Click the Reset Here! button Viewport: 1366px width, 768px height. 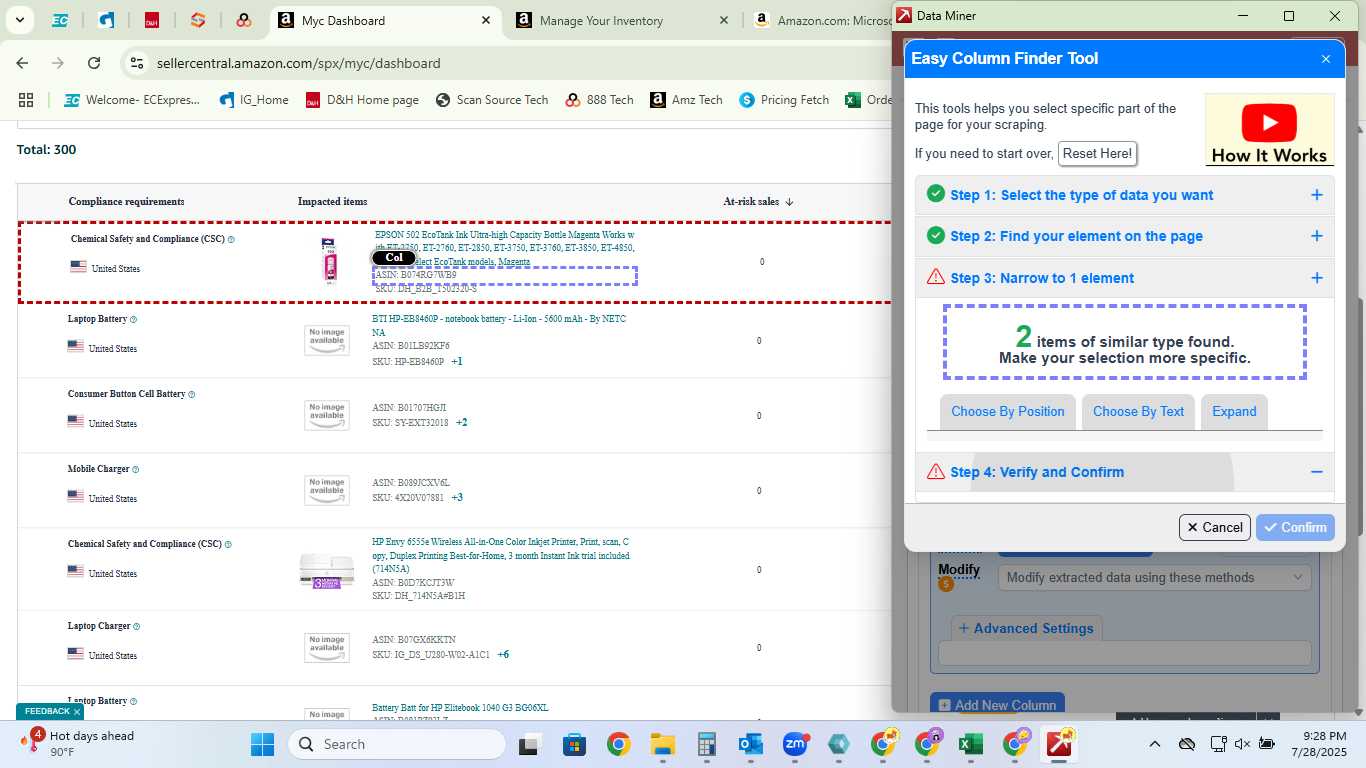[x=1097, y=154]
